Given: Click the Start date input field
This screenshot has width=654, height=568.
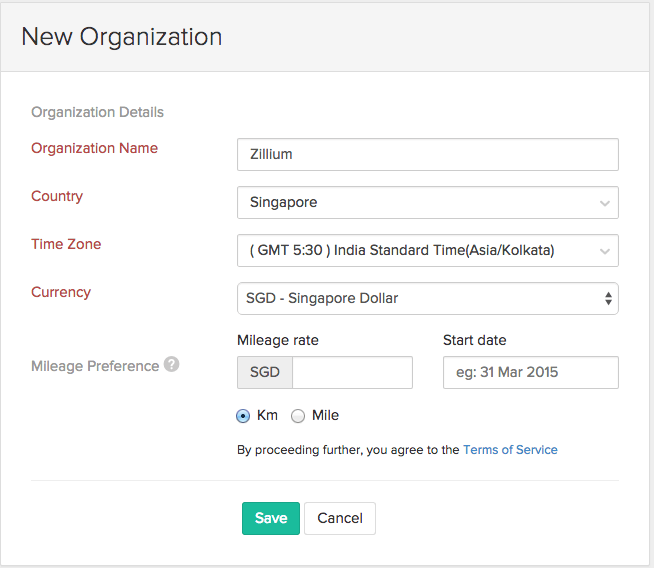Looking at the screenshot, I should (530, 373).
